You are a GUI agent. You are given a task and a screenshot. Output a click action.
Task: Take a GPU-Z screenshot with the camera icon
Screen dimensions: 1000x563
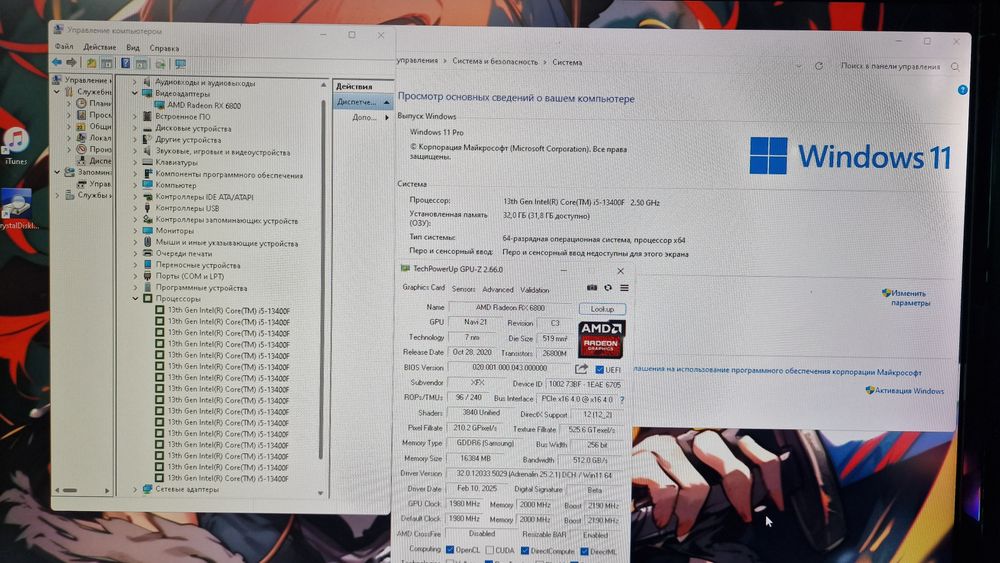coord(592,288)
